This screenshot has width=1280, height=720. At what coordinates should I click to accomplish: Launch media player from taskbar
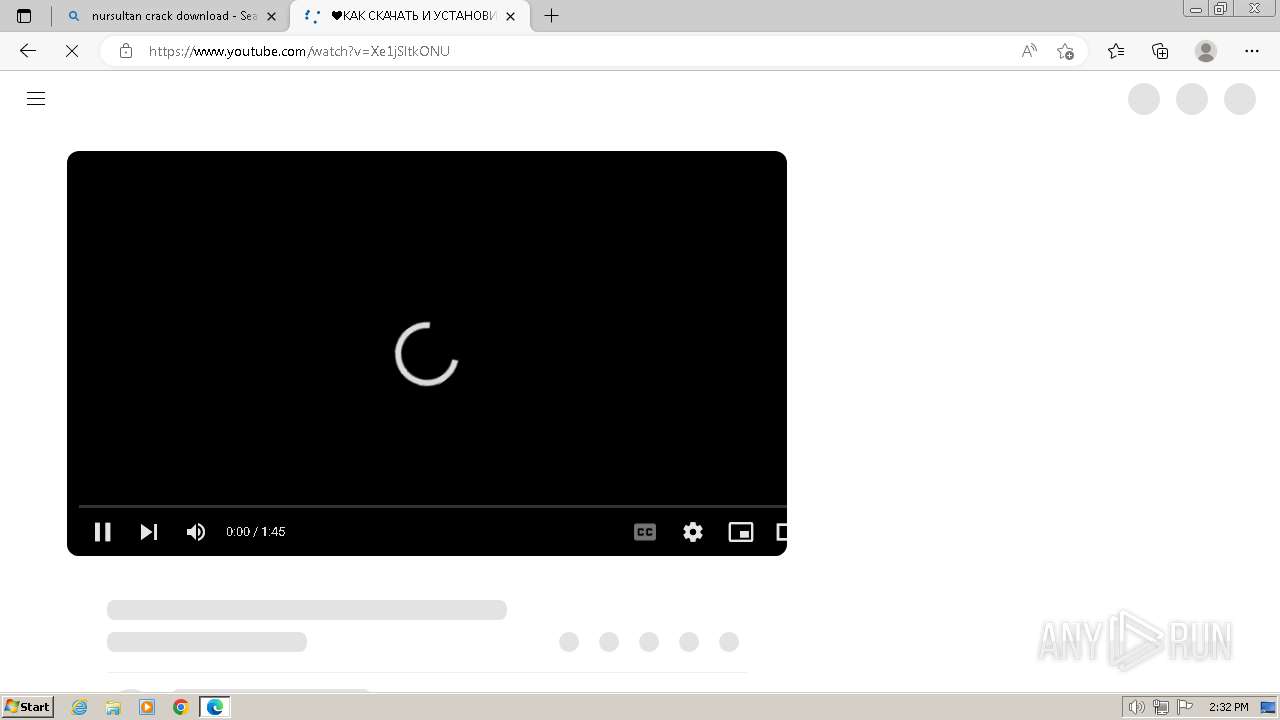147,707
